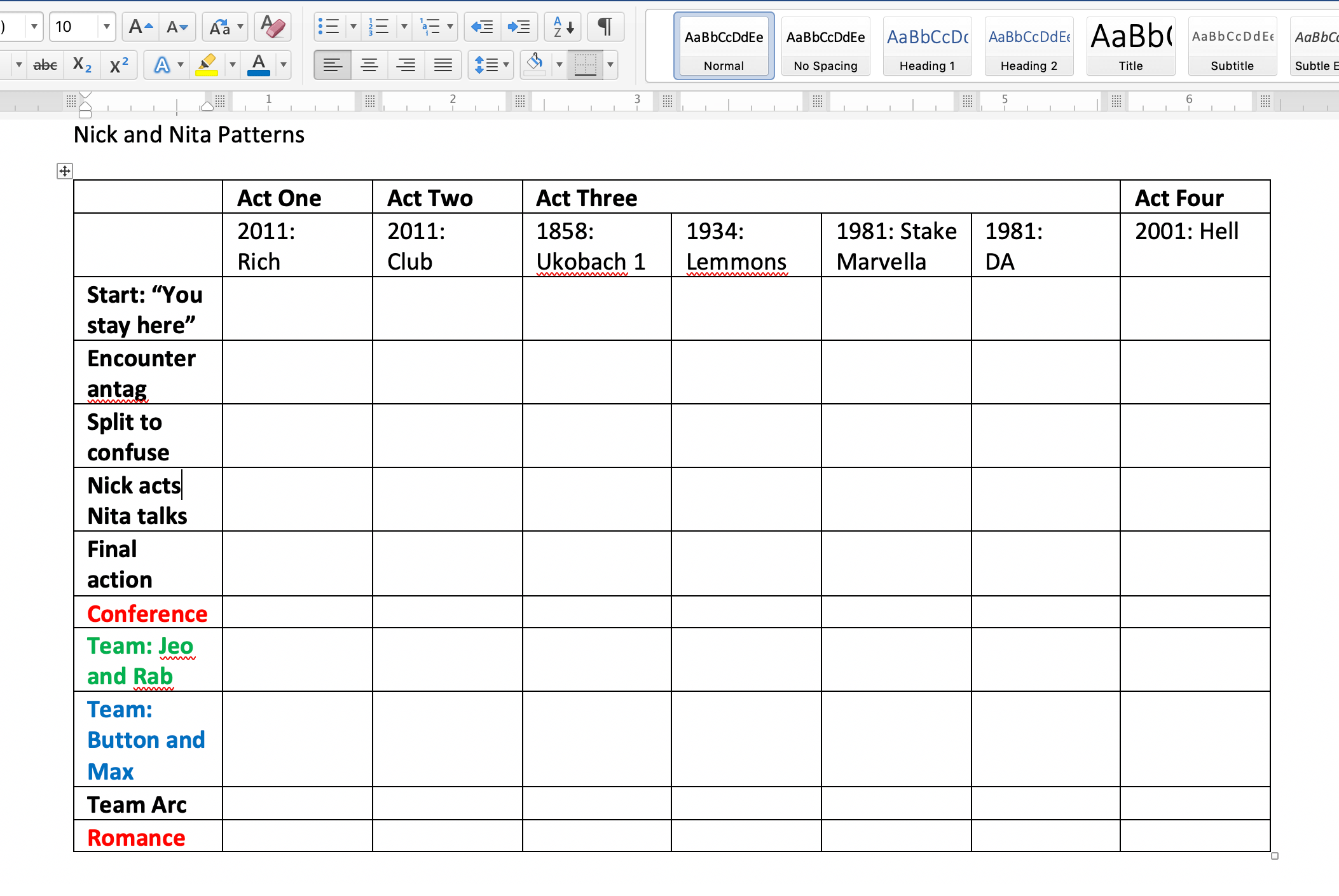1339x896 pixels.
Task: Toggle subscript formatting
Action: point(83,65)
